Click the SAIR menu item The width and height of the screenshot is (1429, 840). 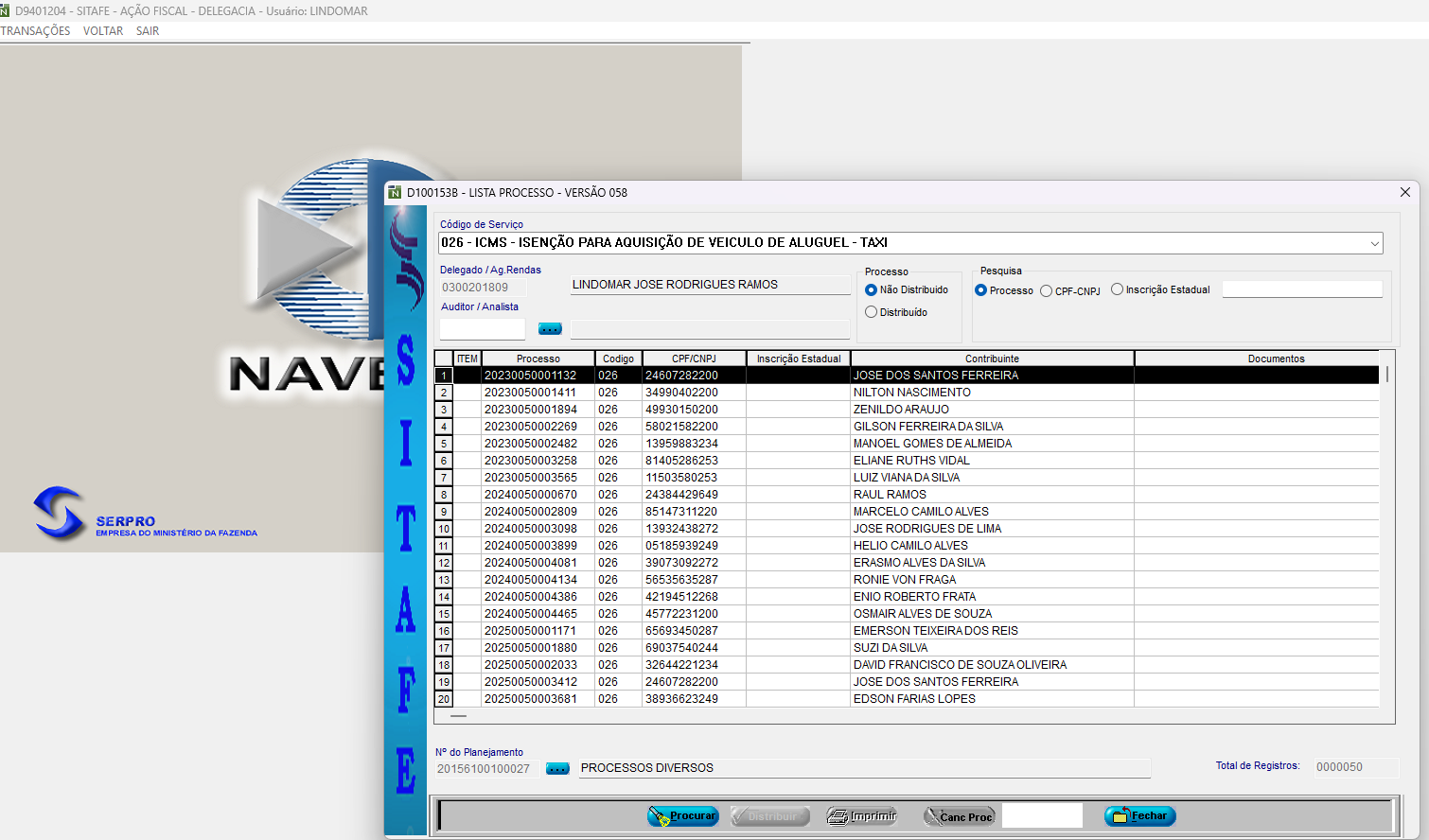[x=148, y=31]
